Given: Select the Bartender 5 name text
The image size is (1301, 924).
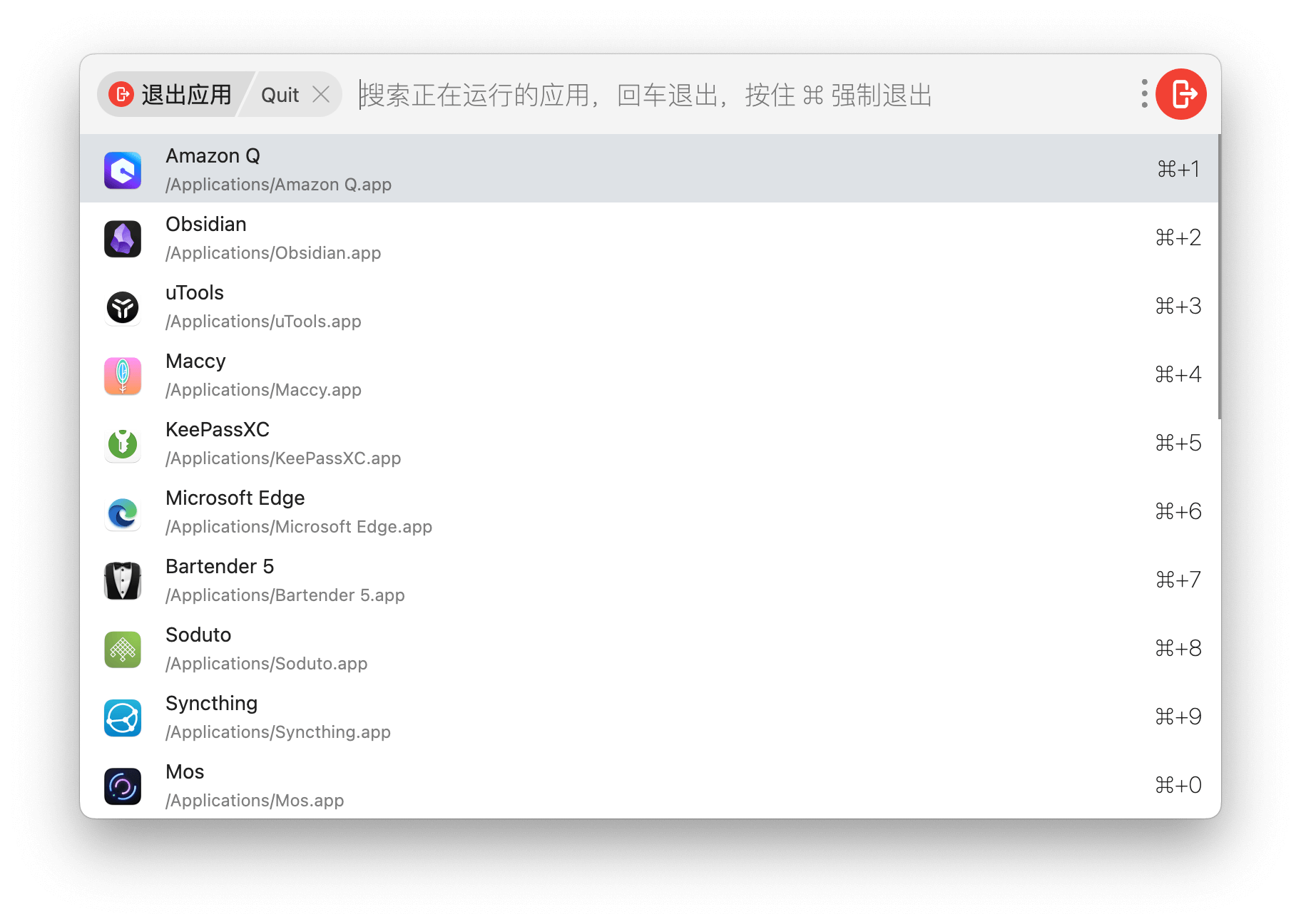Looking at the screenshot, I should 220,566.
